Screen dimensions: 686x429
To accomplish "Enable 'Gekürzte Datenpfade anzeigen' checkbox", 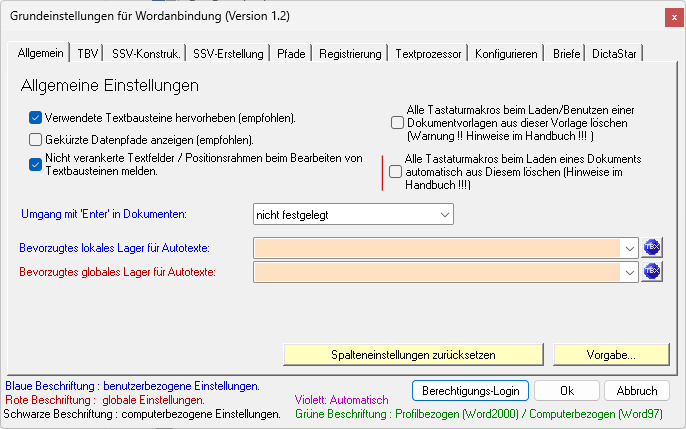I will [36, 139].
